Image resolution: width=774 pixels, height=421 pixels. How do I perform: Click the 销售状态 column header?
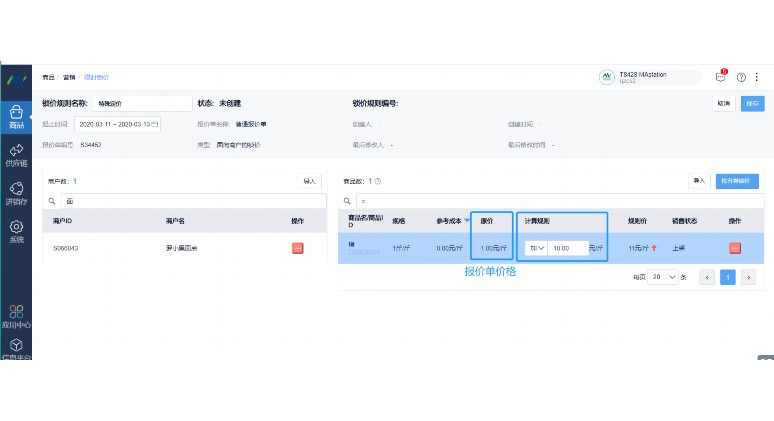[684, 221]
